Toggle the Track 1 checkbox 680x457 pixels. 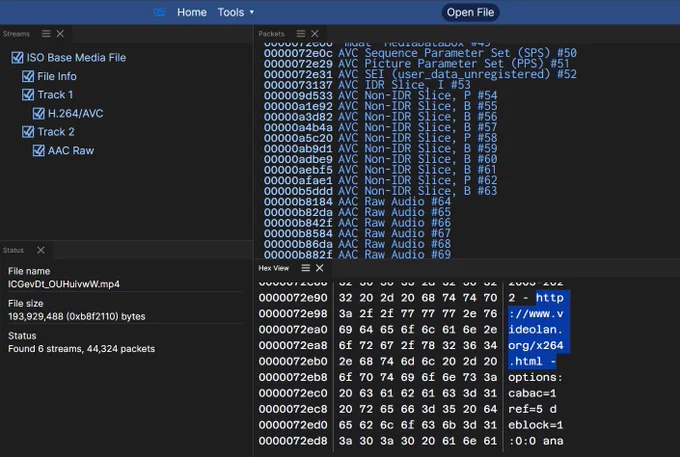pos(28,95)
